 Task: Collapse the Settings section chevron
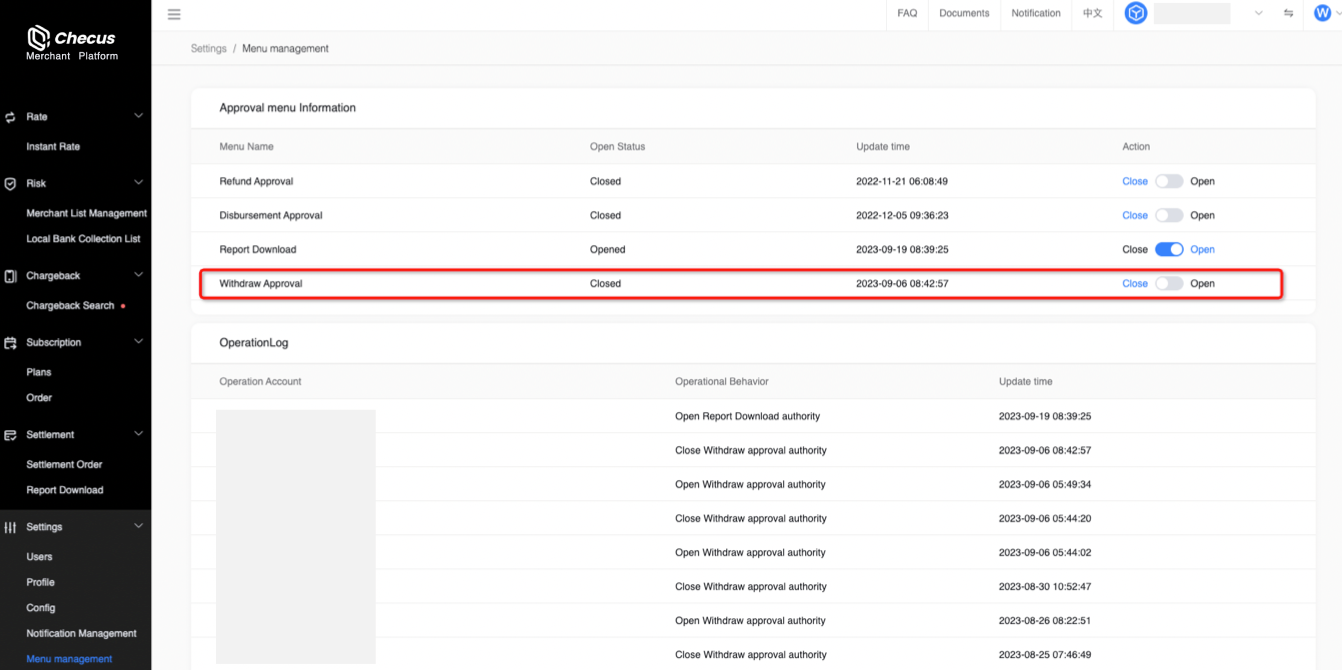(138, 526)
